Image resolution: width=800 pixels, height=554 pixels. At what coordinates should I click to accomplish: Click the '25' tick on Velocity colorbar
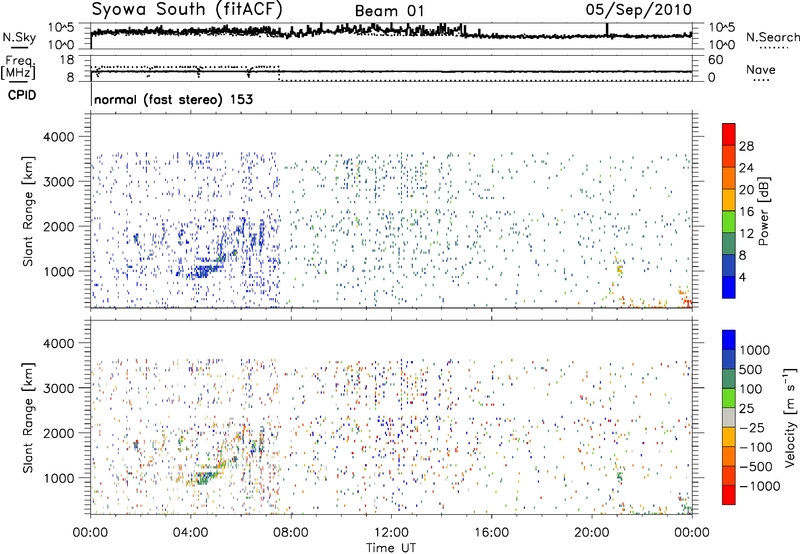click(x=746, y=409)
